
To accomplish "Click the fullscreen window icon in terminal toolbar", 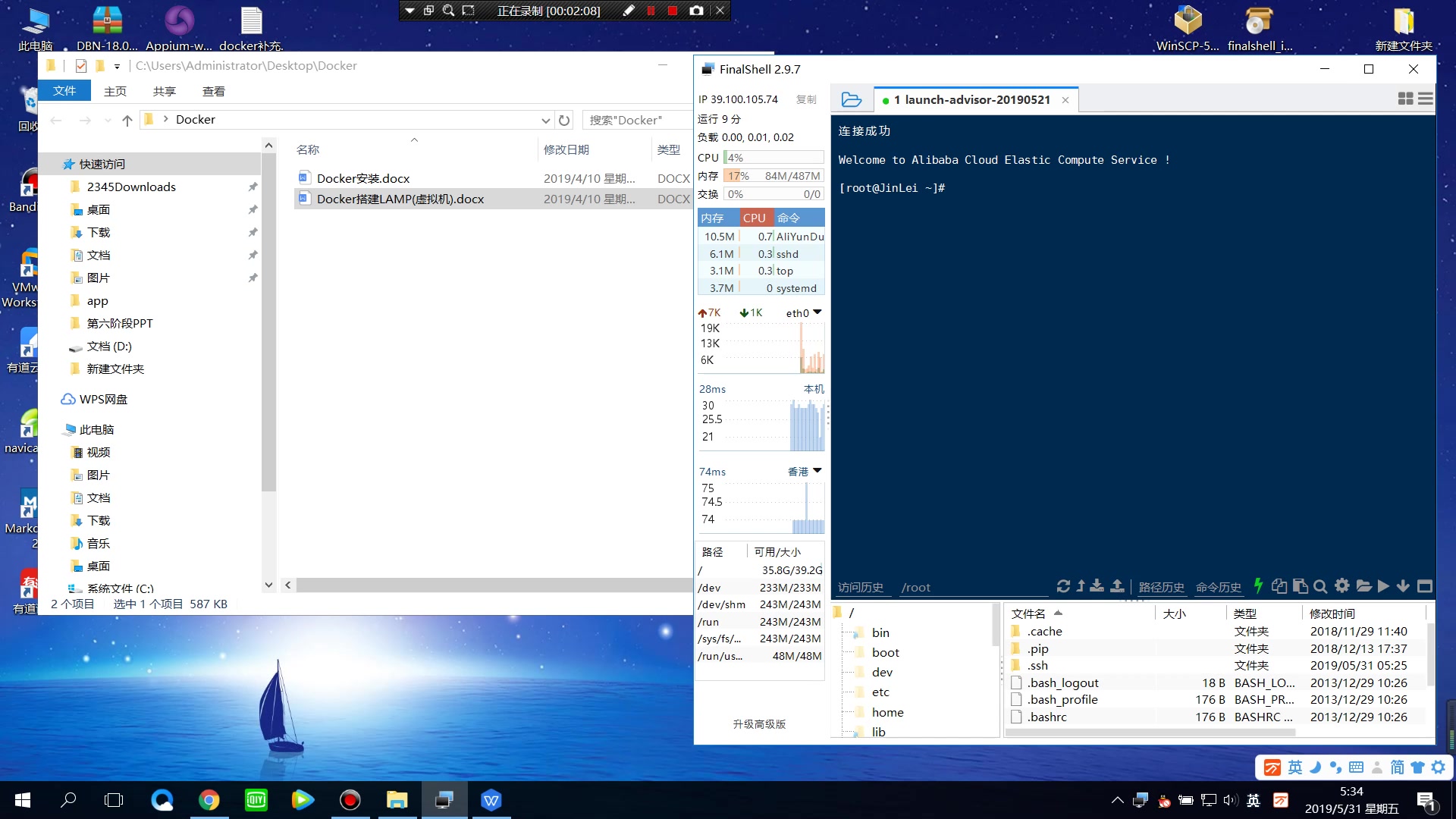I will click(1425, 586).
